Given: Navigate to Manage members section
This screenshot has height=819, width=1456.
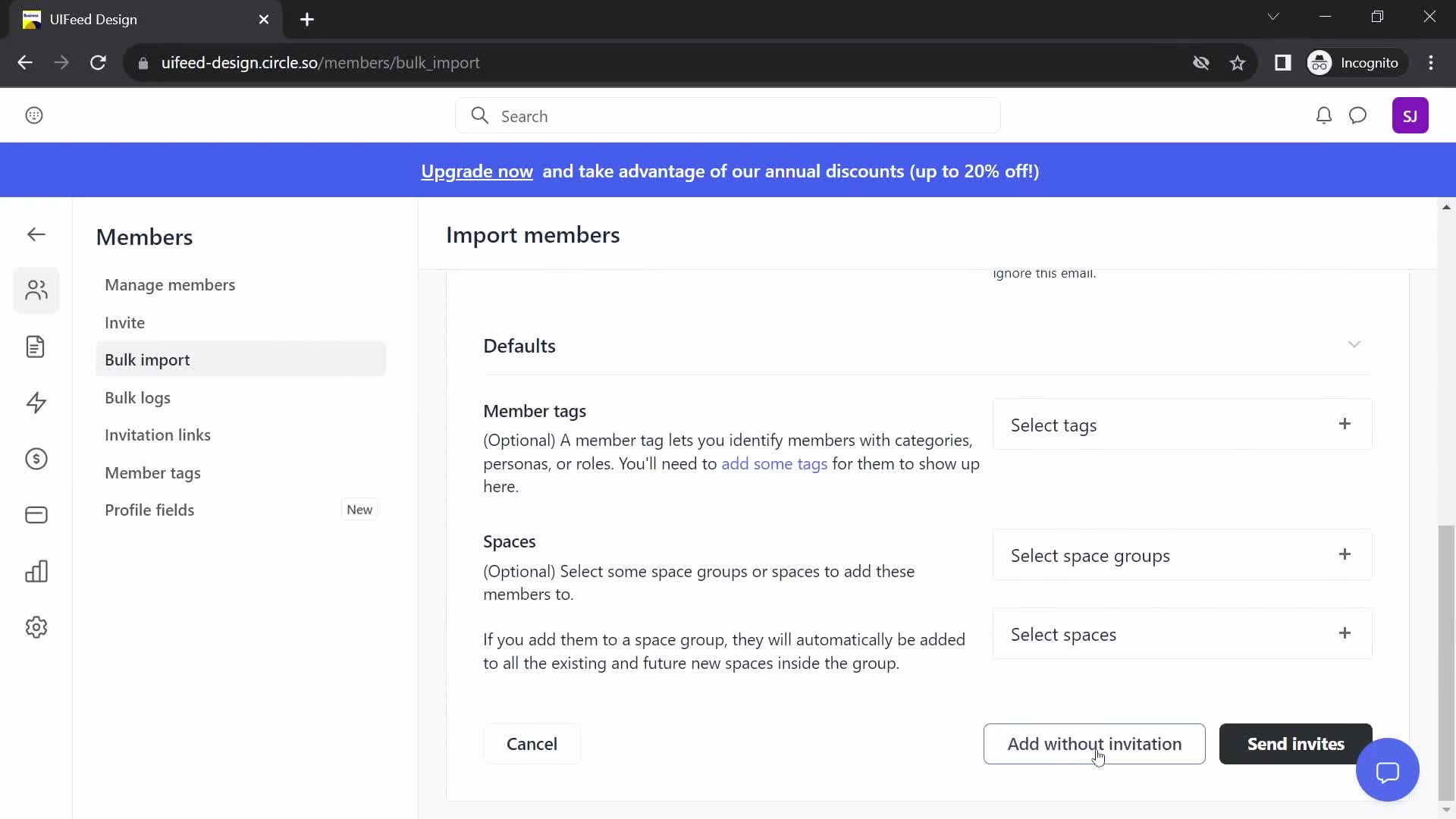Looking at the screenshot, I should [x=170, y=285].
